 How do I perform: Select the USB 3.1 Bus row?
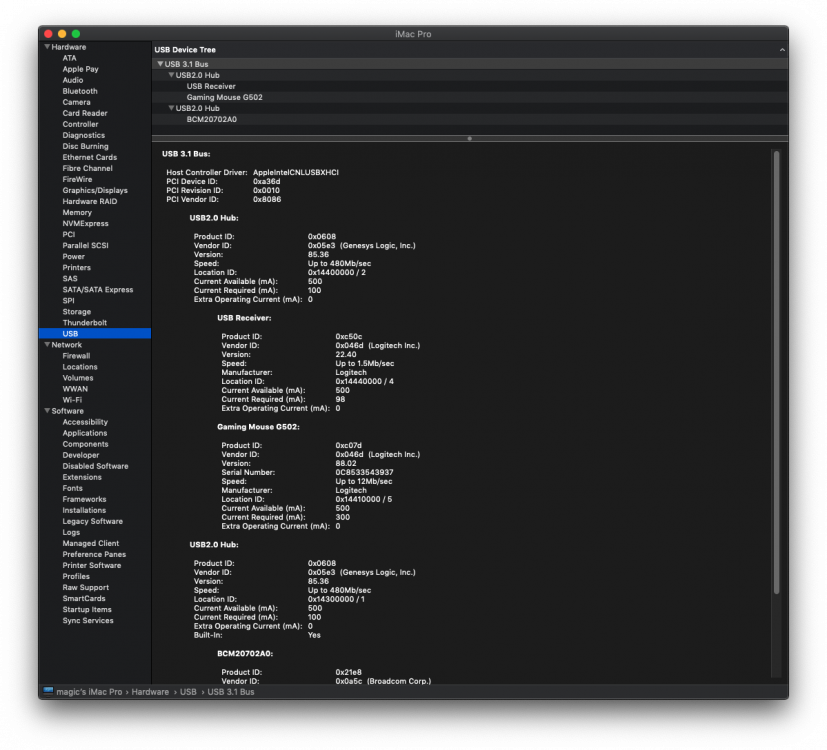(x=470, y=64)
